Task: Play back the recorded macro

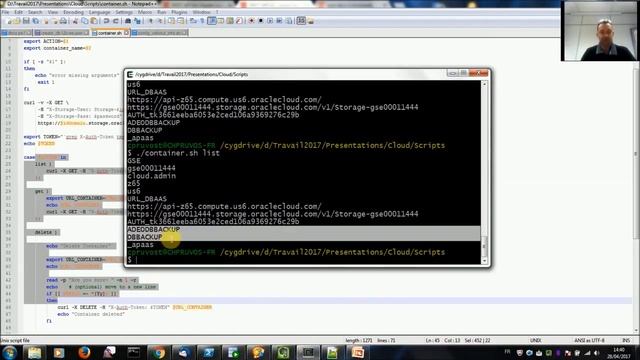Action: 270,21
